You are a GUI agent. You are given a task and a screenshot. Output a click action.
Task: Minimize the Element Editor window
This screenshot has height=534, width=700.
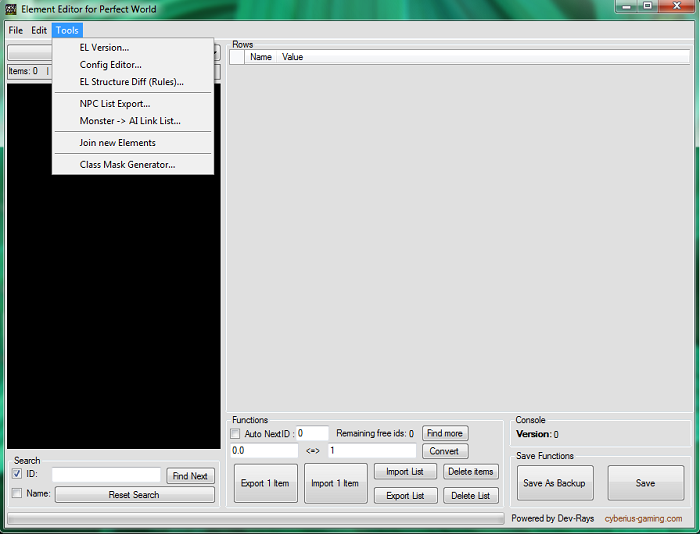[626, 6]
